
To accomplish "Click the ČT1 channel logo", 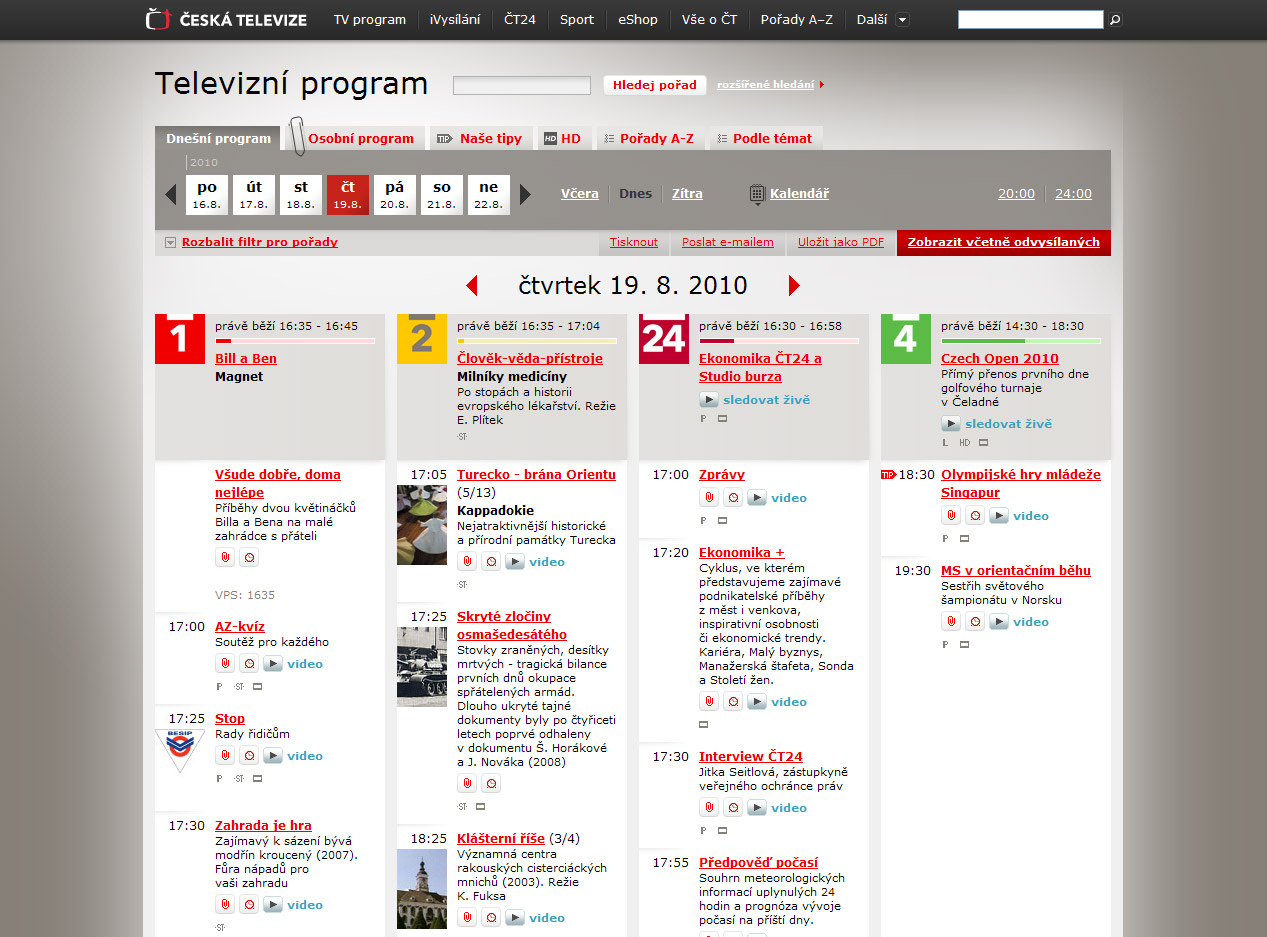I will click(180, 339).
